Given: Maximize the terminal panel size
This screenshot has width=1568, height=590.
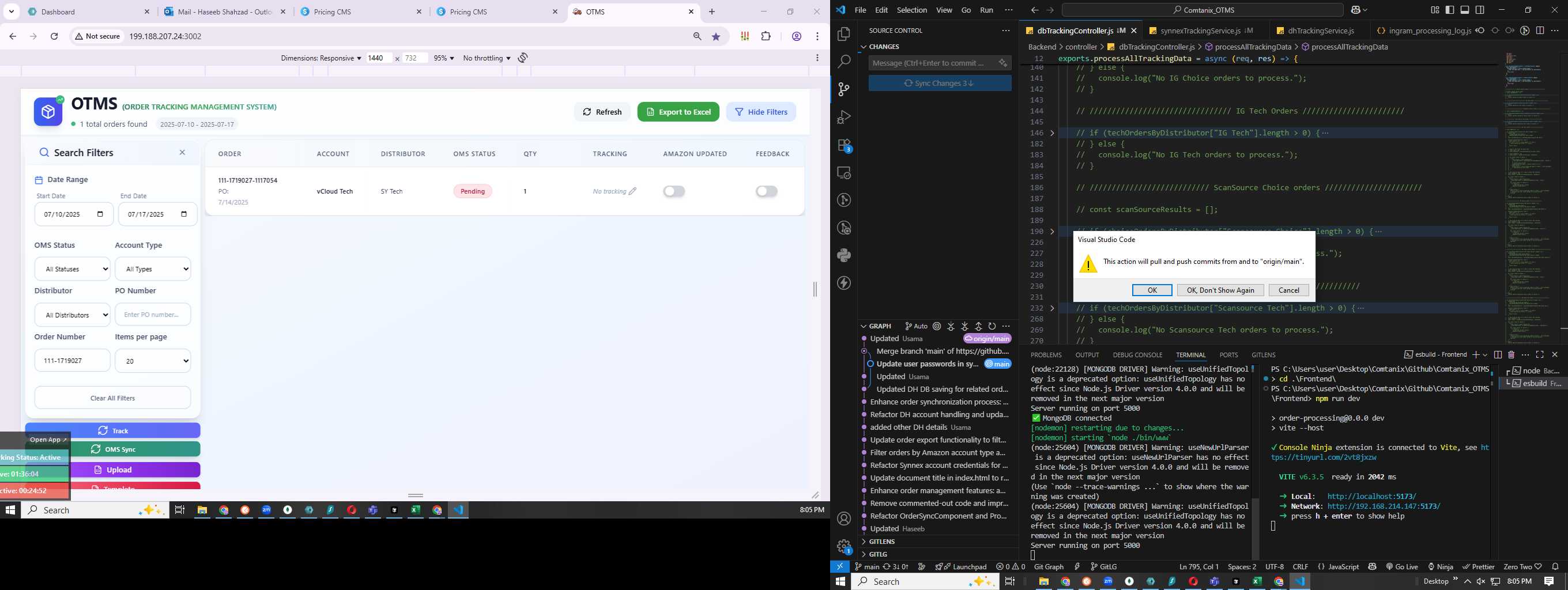Looking at the screenshot, I should [x=1540, y=354].
